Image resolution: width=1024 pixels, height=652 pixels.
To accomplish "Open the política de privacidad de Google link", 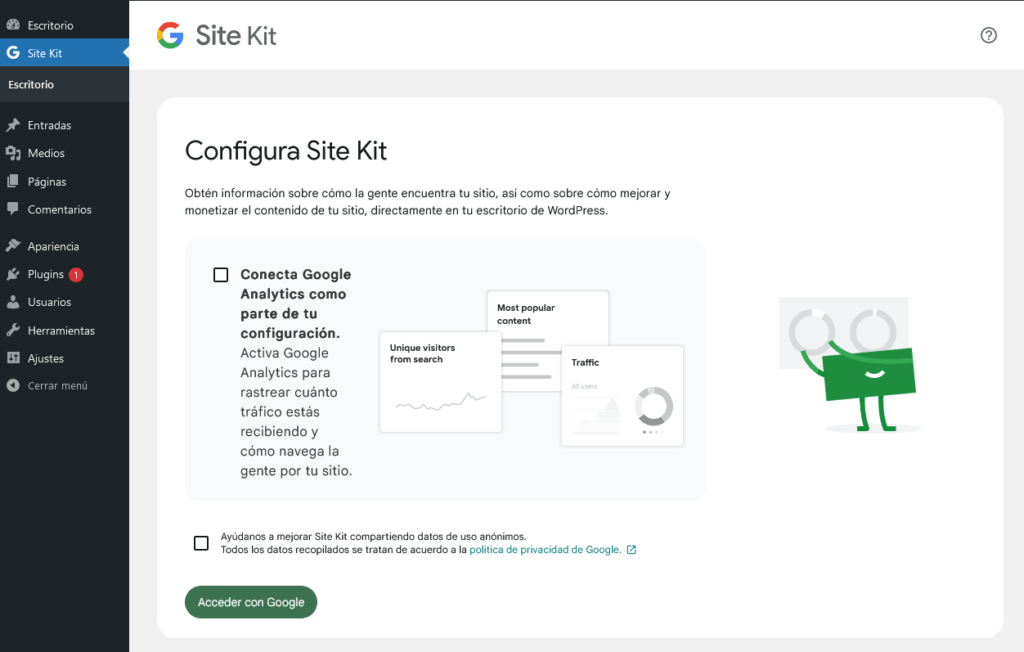I will (545, 550).
